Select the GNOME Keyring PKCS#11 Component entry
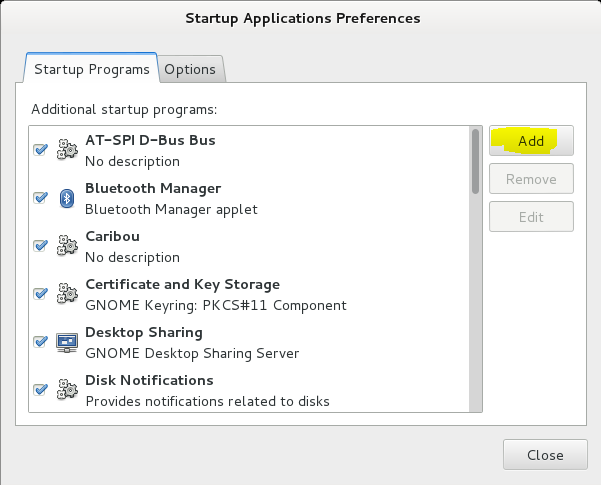 pyautogui.click(x=216, y=306)
